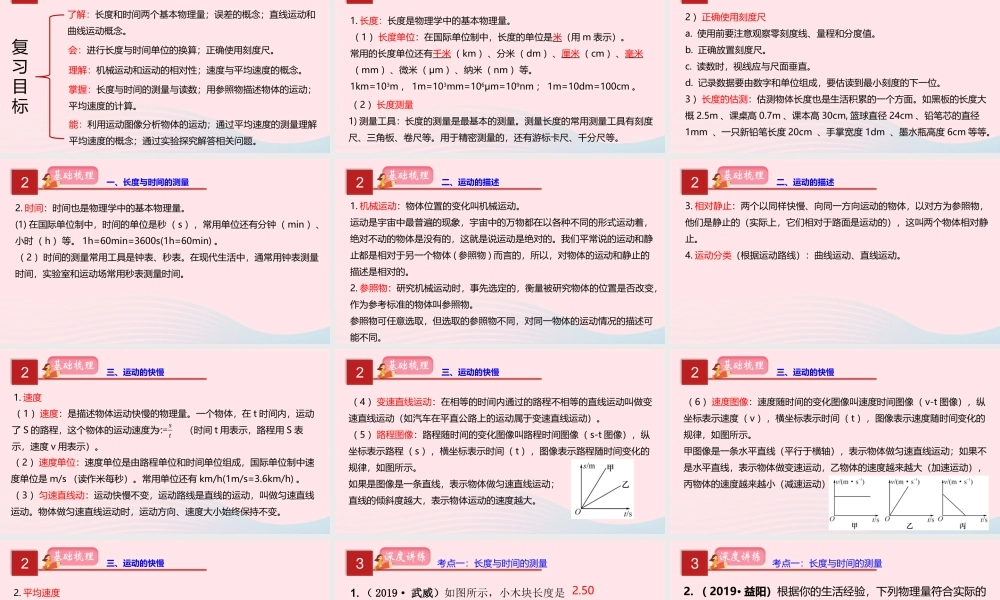Click the s-t graph with lines 甲 and 乙
The height and width of the screenshot is (600, 1000).
603,490
